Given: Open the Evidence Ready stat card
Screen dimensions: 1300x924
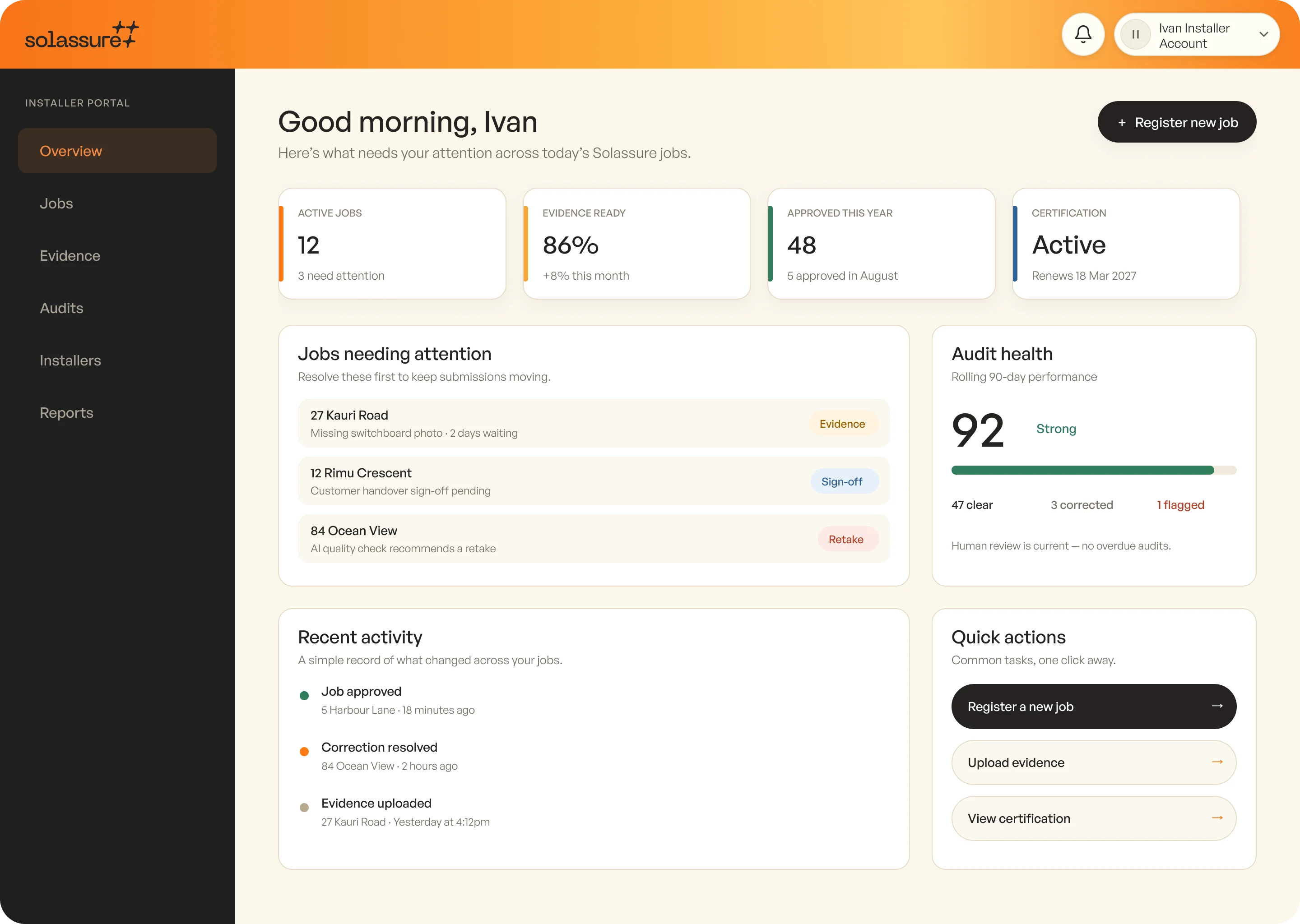Looking at the screenshot, I should pos(636,244).
